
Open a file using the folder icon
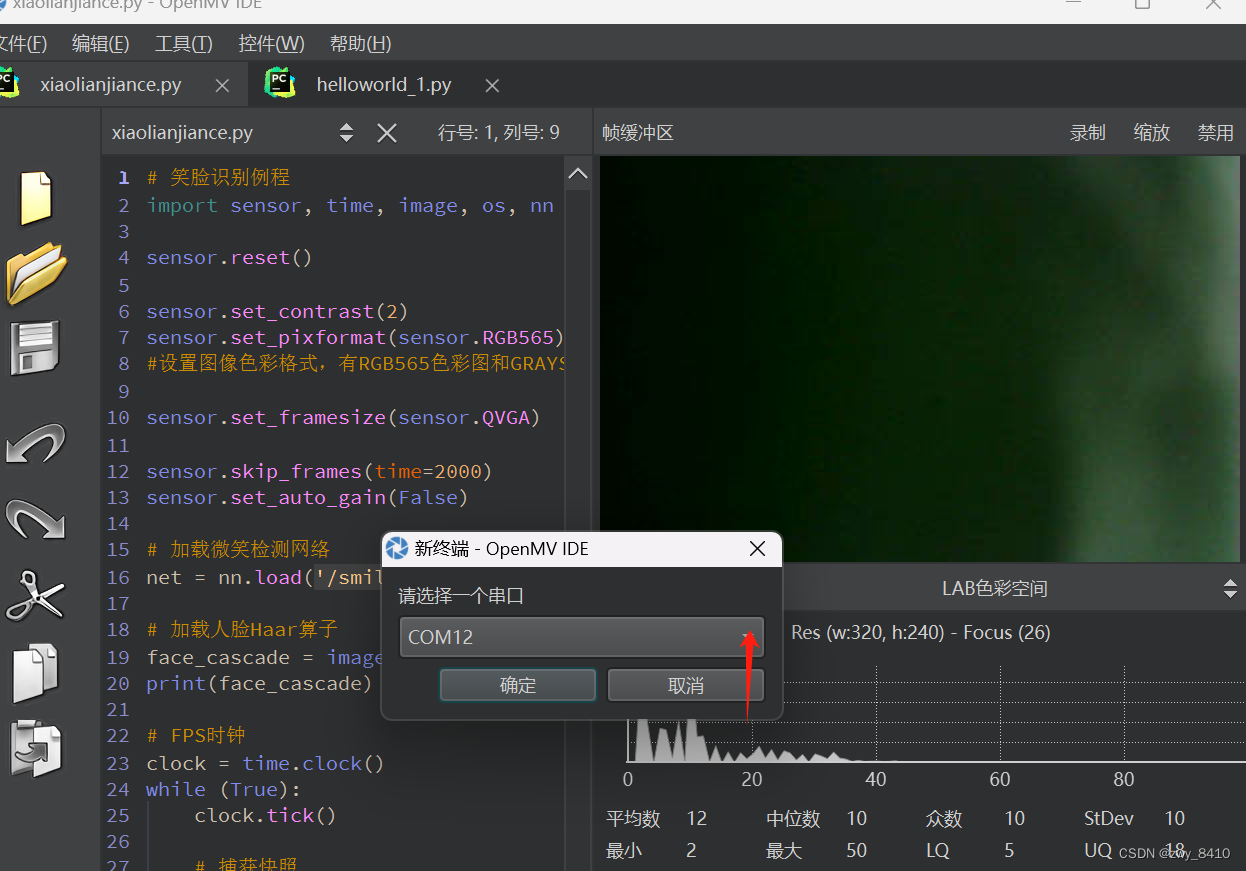(35, 273)
